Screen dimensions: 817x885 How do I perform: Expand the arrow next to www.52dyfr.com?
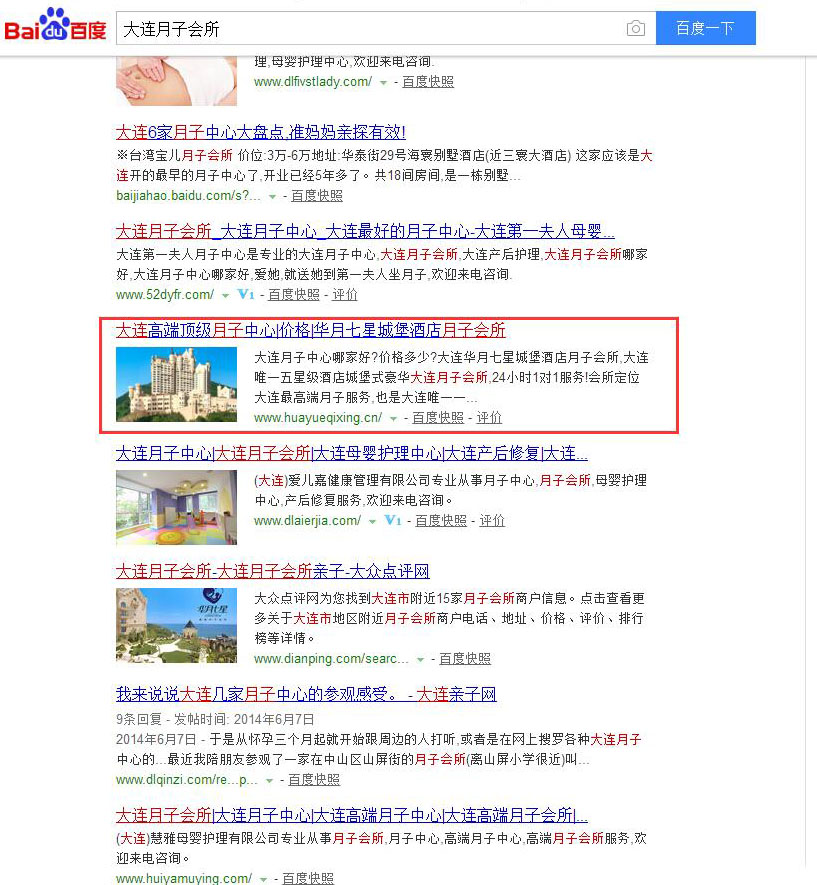[x=225, y=295]
